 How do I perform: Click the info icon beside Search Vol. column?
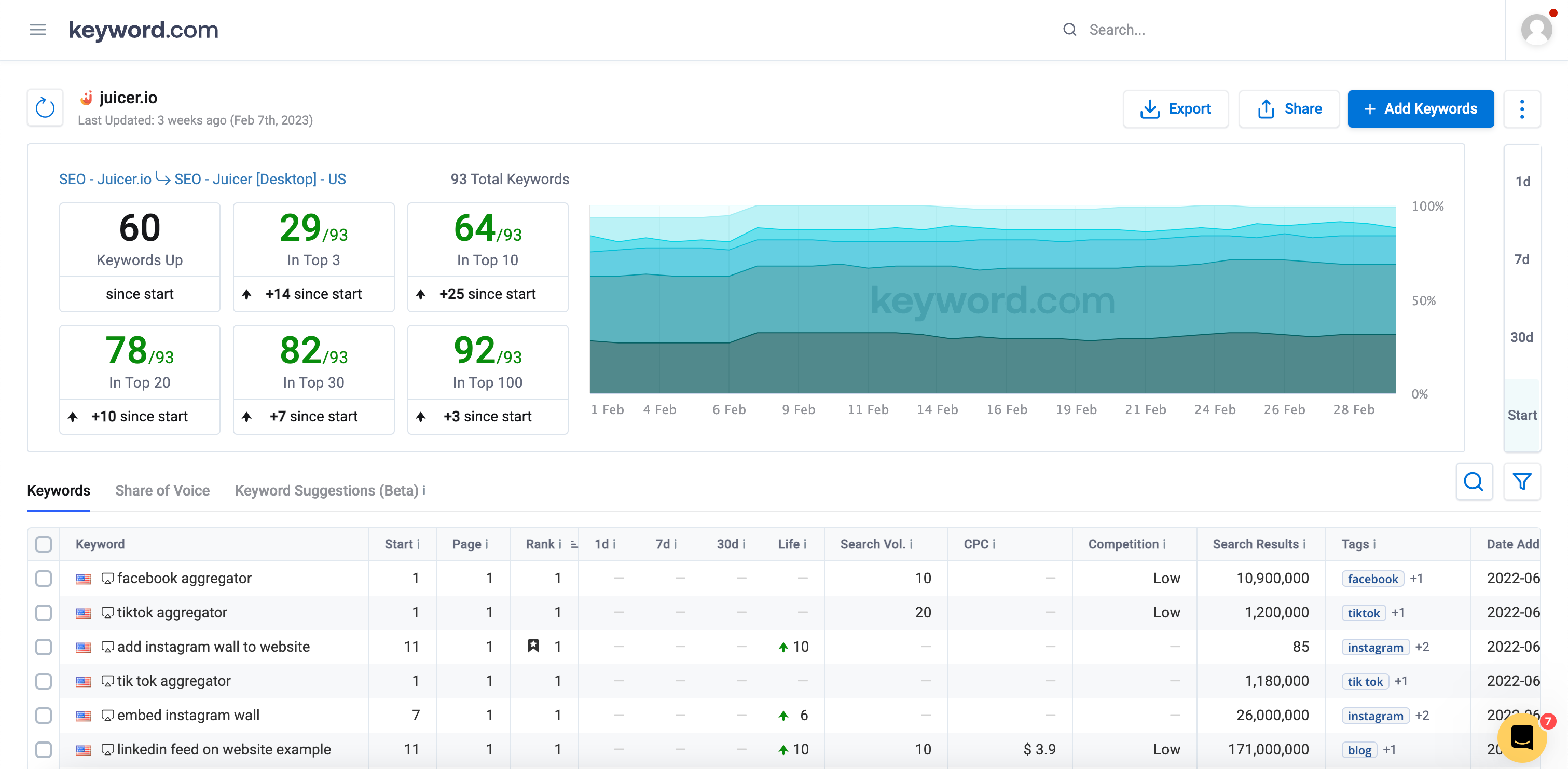(911, 544)
